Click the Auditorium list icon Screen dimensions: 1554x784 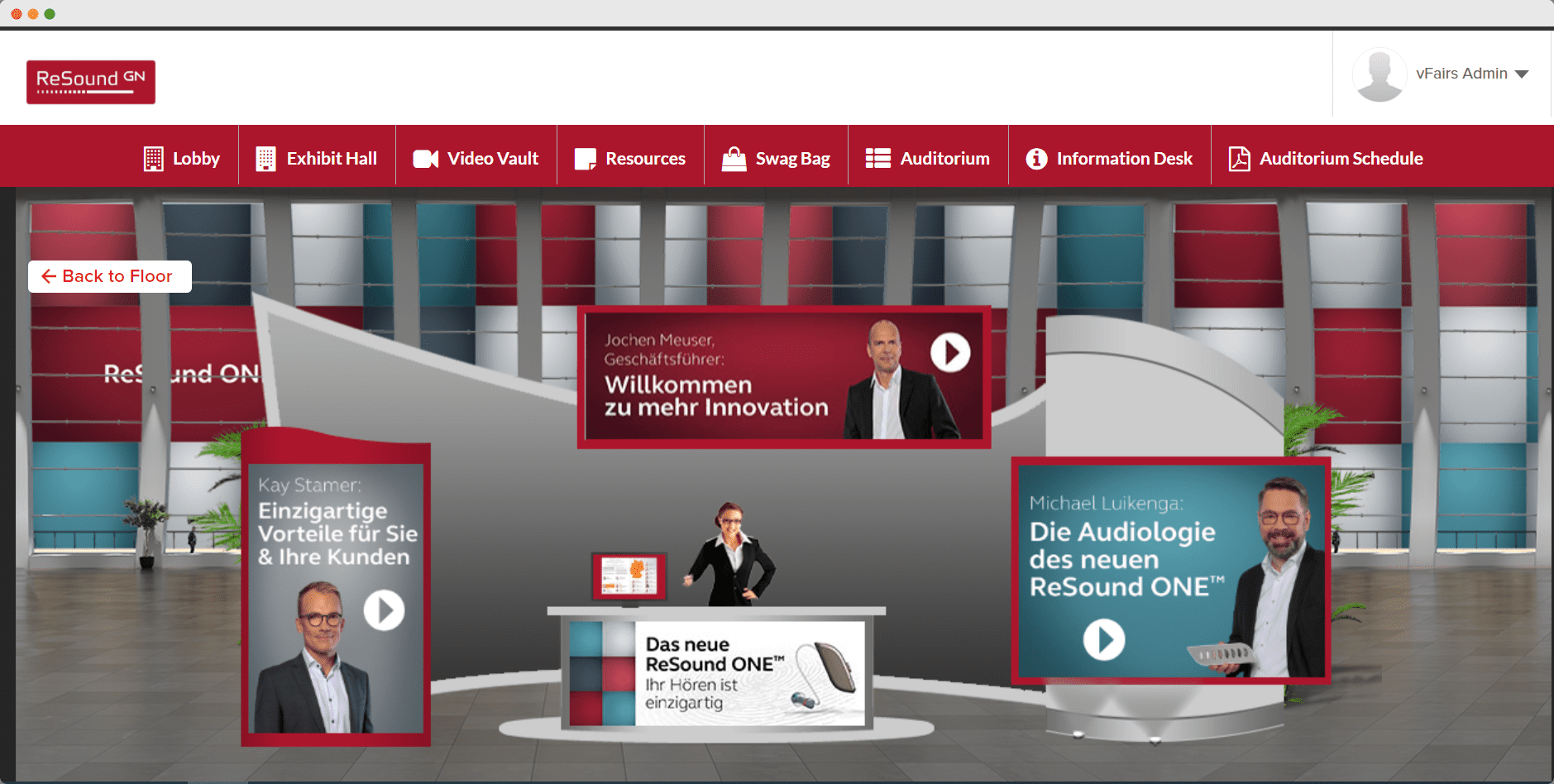(x=877, y=159)
